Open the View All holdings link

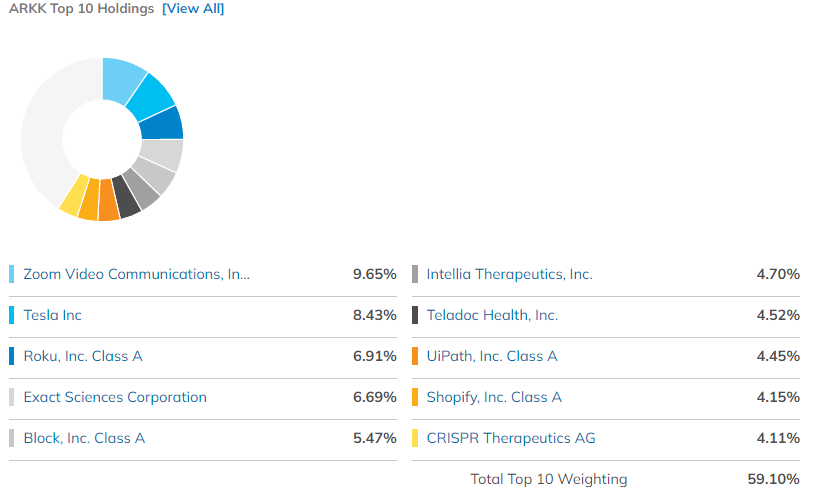click(193, 9)
